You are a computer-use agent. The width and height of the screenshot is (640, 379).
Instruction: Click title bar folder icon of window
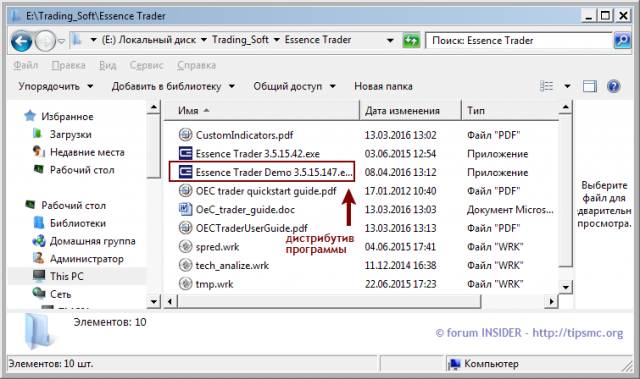pos(16,16)
